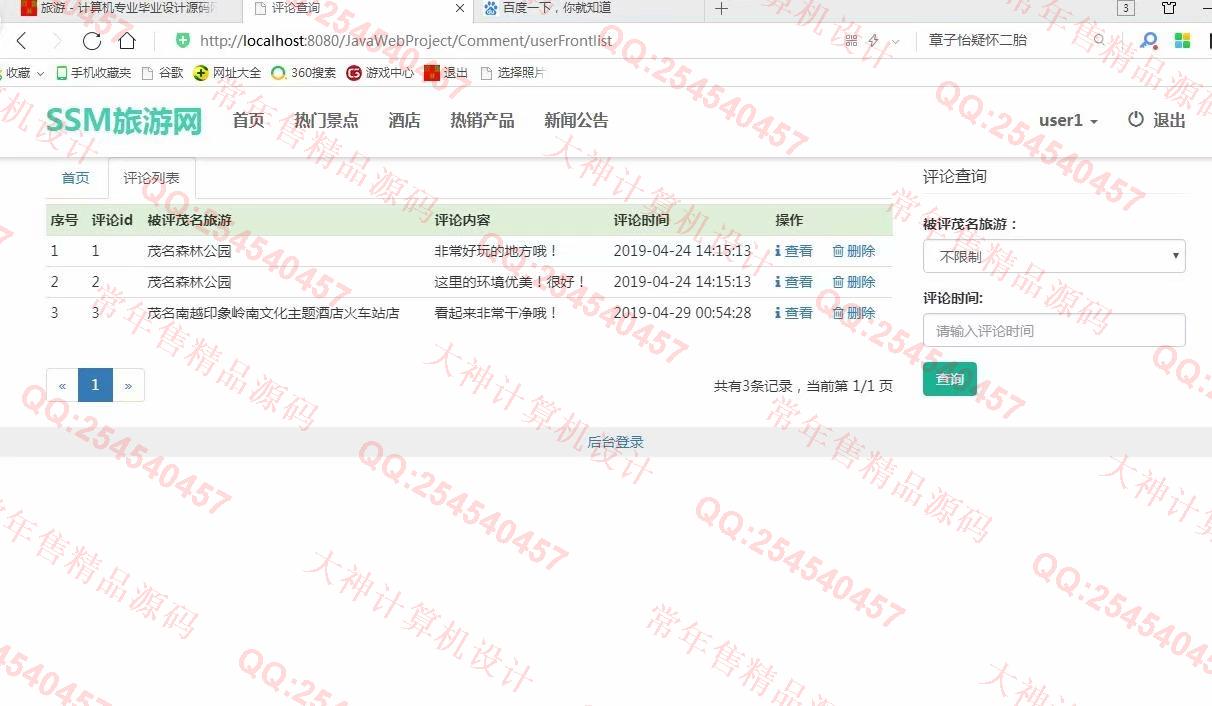Viewport: 1212px width, 706px height.
Task: Click the tab counter box showing 3
Action: pyautogui.click(x=1126, y=8)
